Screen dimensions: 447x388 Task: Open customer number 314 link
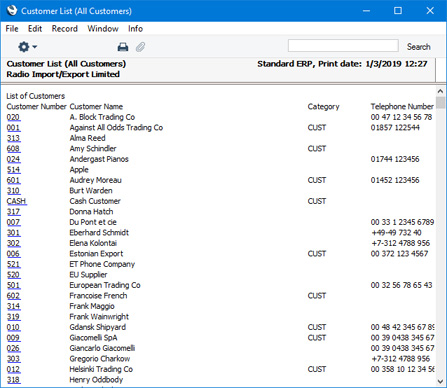(x=13, y=306)
